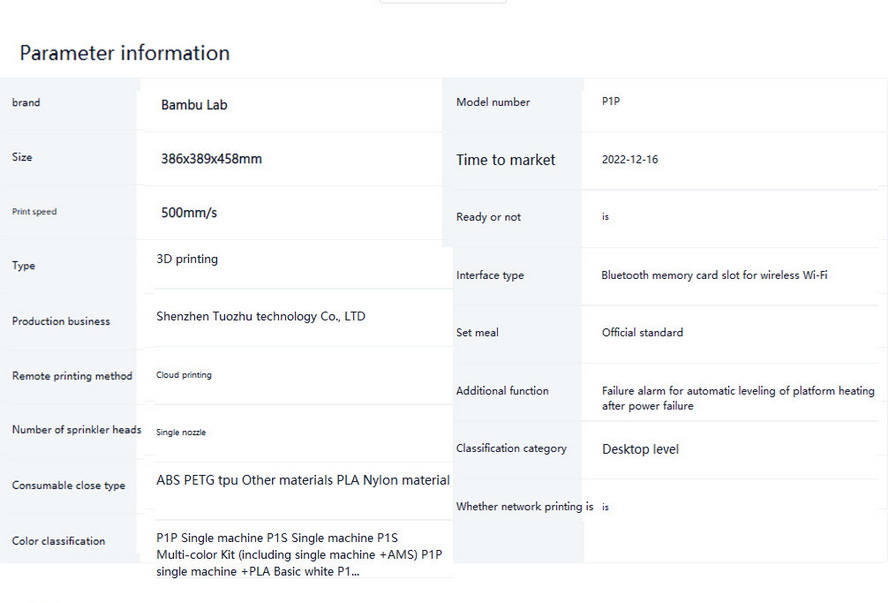The height and width of the screenshot is (603, 888).
Task: Click Shenzhen Tuozhu technology Co., LTD text
Action: pos(260,316)
